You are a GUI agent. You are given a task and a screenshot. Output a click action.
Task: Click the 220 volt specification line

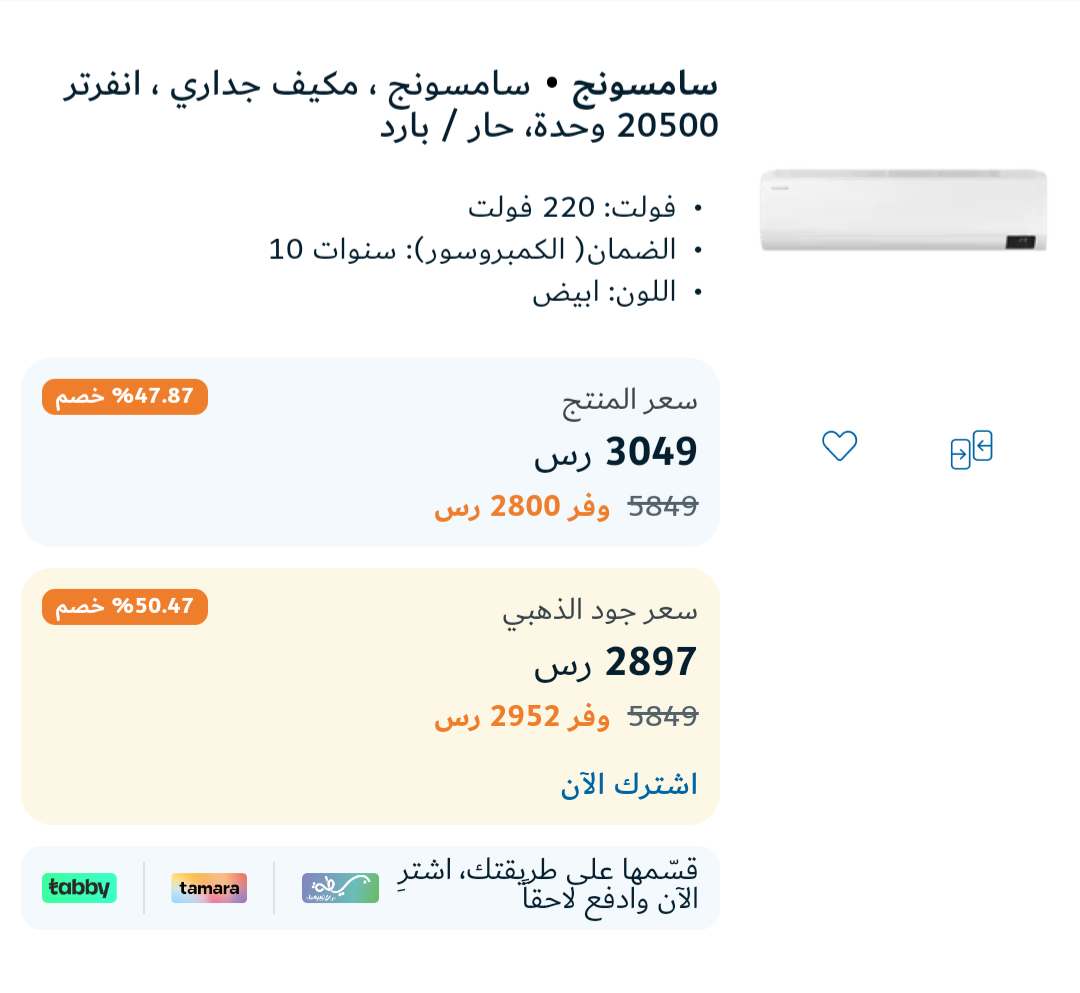(x=572, y=207)
